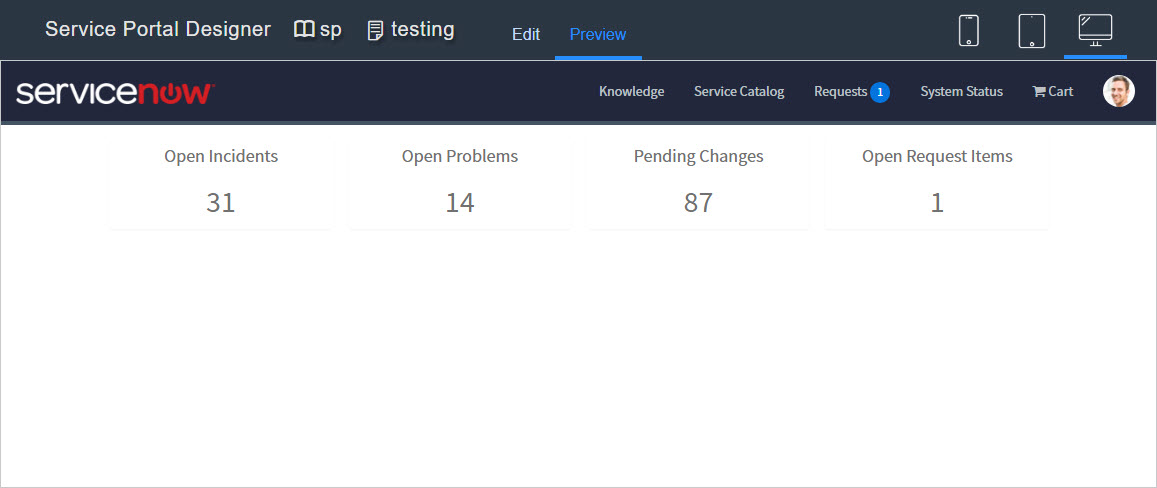The width and height of the screenshot is (1157, 488).
Task: Click Service Portal Designer title
Action: click(158, 30)
